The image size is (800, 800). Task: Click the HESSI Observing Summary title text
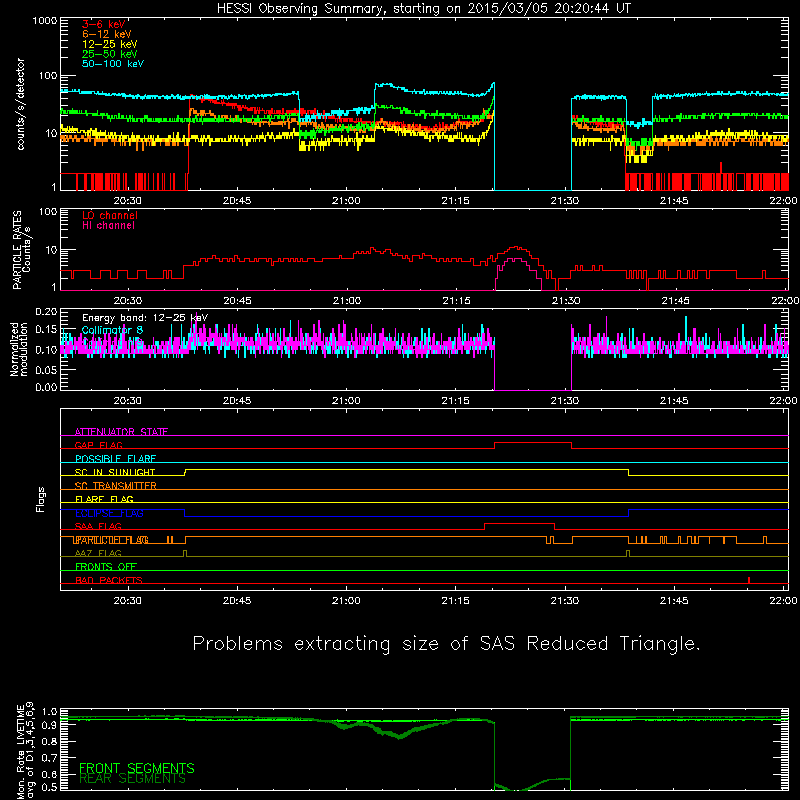click(x=423, y=9)
